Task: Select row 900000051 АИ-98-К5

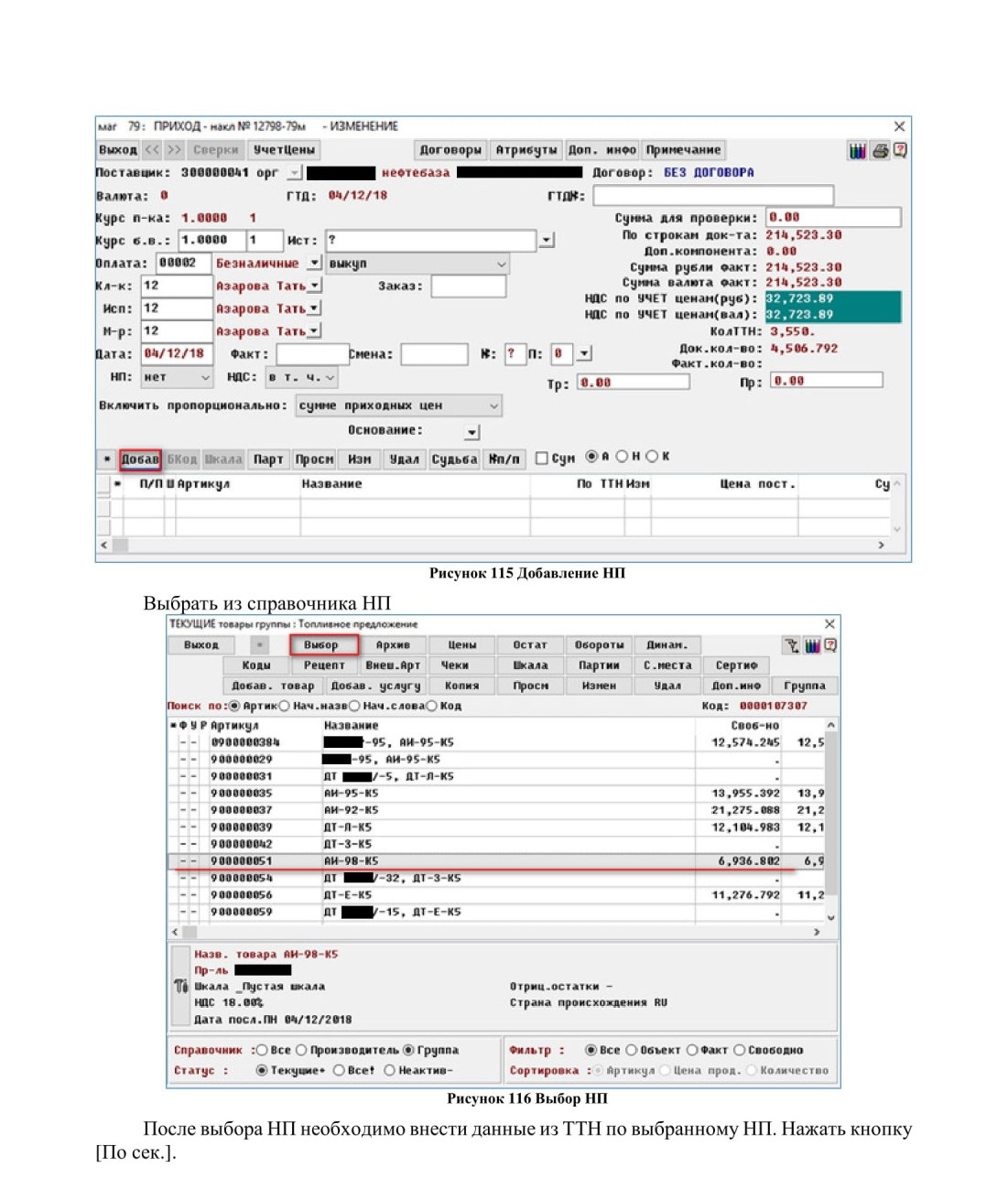Action: (x=496, y=861)
